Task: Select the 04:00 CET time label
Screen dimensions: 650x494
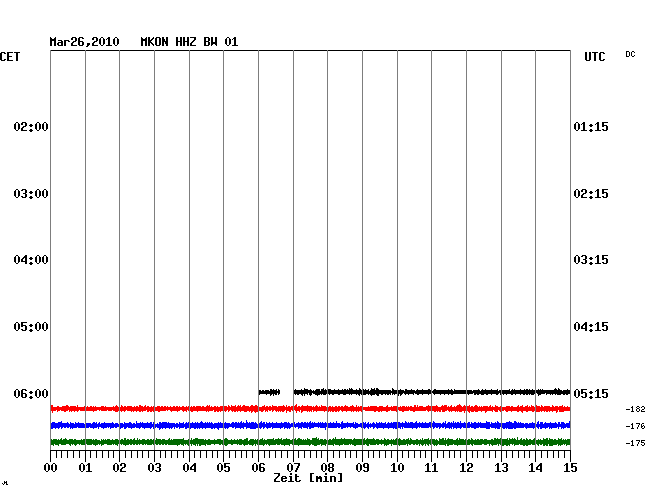Action: click(x=31, y=260)
